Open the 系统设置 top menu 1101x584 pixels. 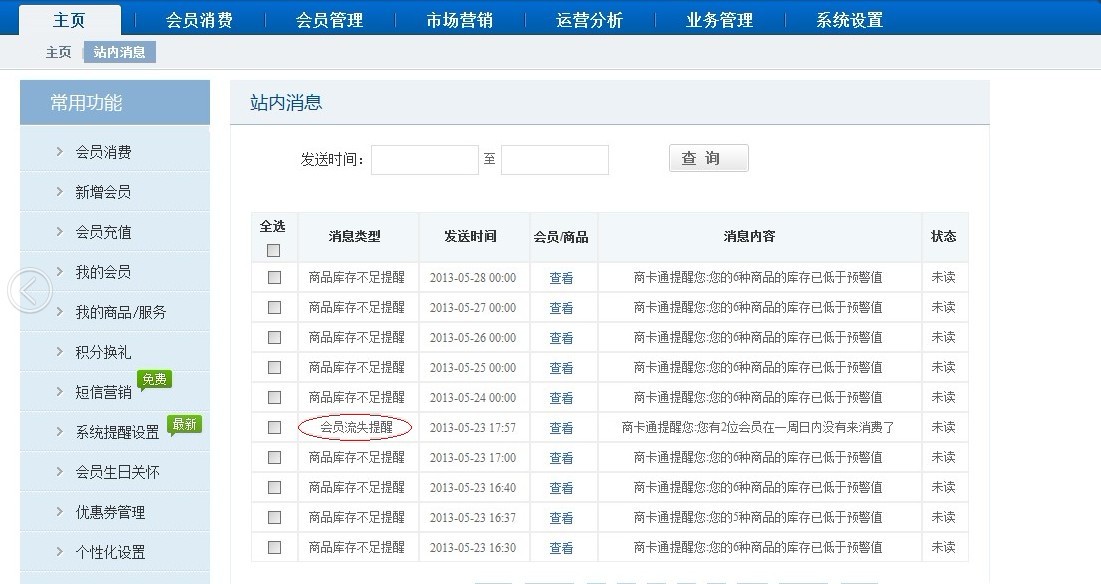click(849, 20)
